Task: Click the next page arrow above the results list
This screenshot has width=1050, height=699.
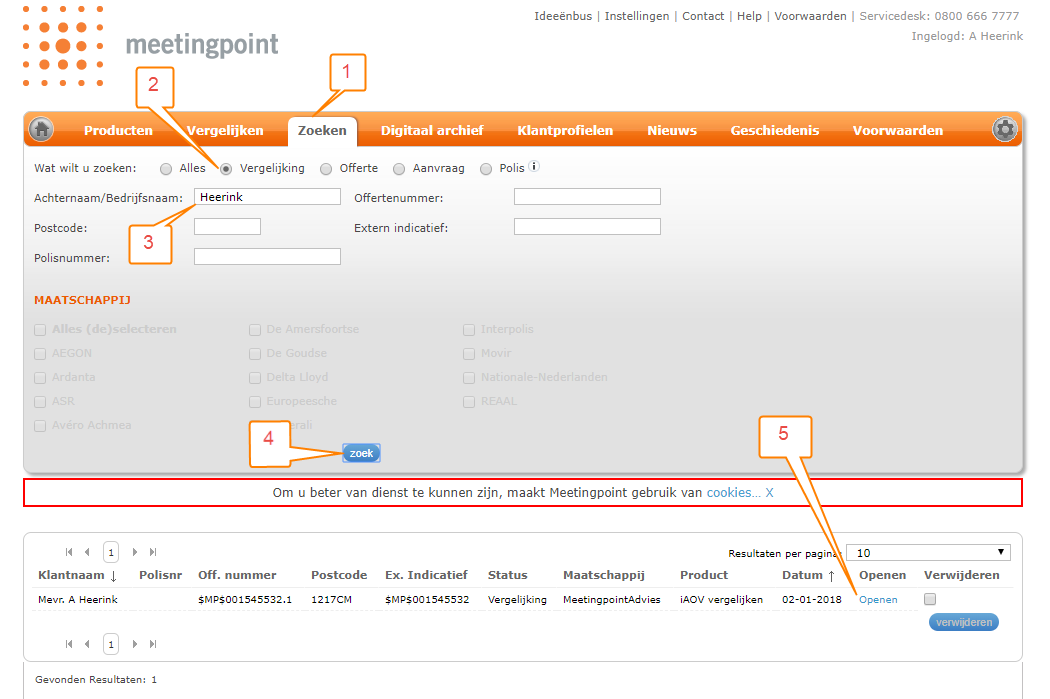Action: (135, 551)
